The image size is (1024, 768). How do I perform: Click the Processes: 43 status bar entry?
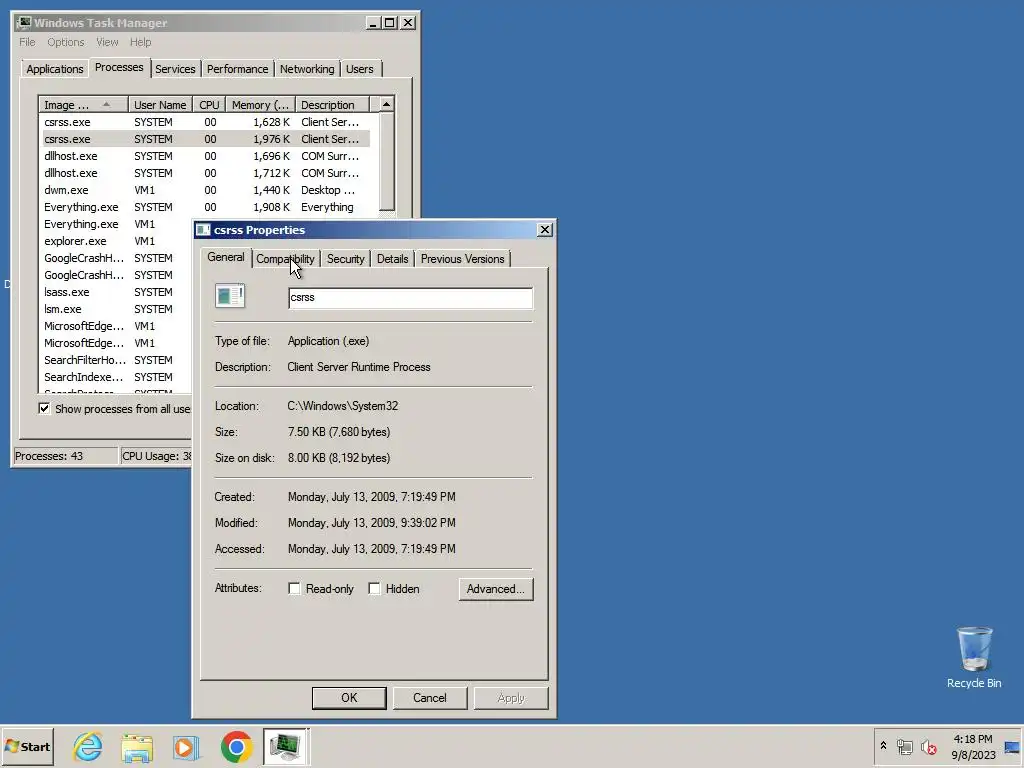tap(65, 456)
